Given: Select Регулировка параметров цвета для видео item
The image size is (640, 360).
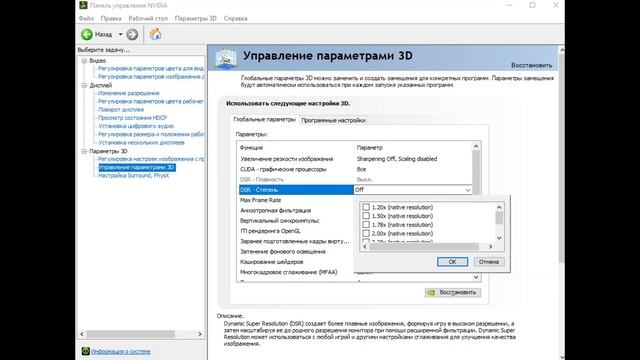Looking at the screenshot, I should coord(151,69).
